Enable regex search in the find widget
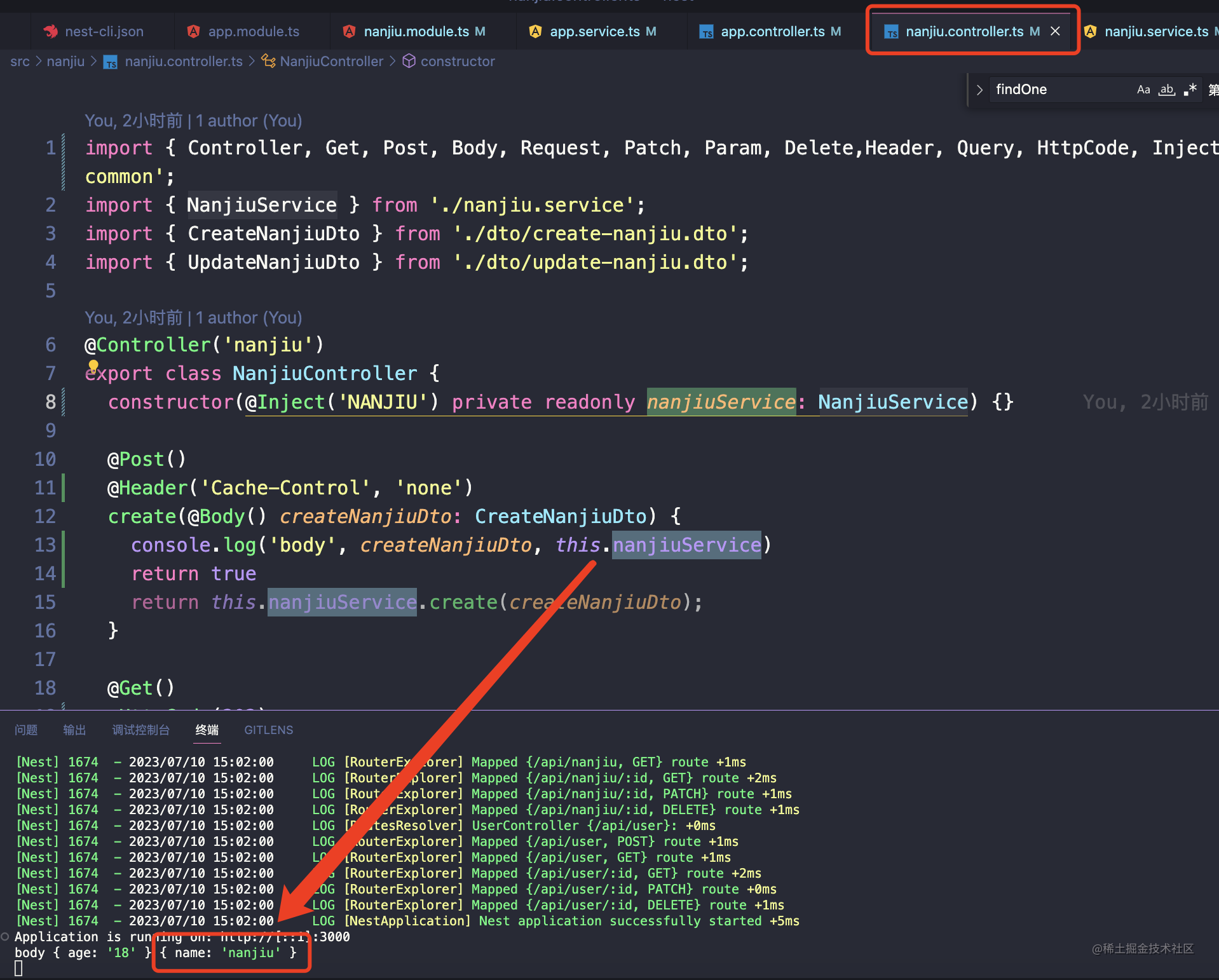Screen dimensions: 1219x980 point(1190,89)
